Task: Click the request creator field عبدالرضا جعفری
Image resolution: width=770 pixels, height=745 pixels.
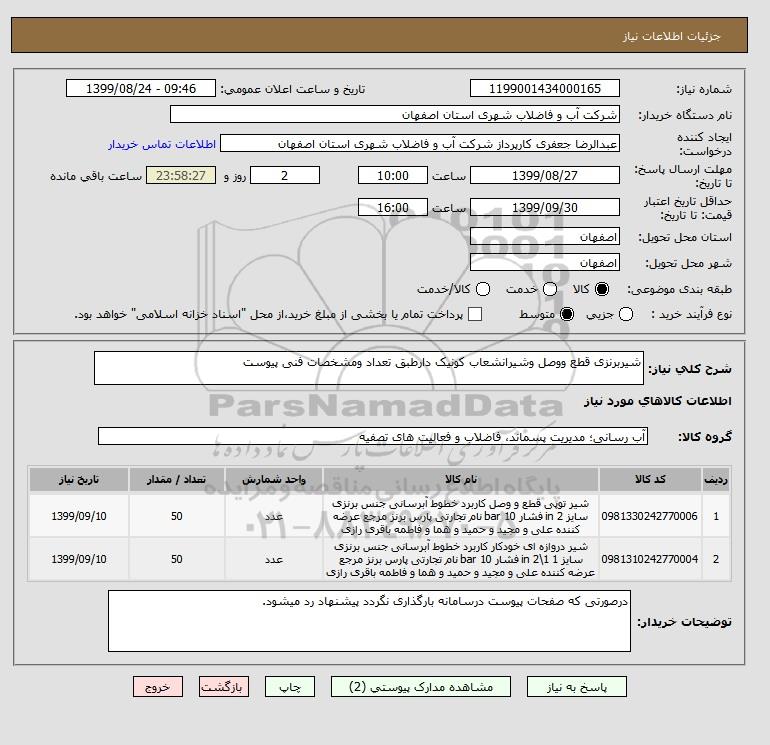Action: click(420, 144)
